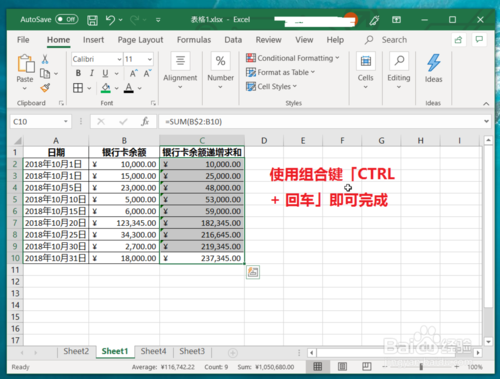This screenshot has width=500, height=379.
Task: Open the Editing group button
Action: (x=399, y=71)
